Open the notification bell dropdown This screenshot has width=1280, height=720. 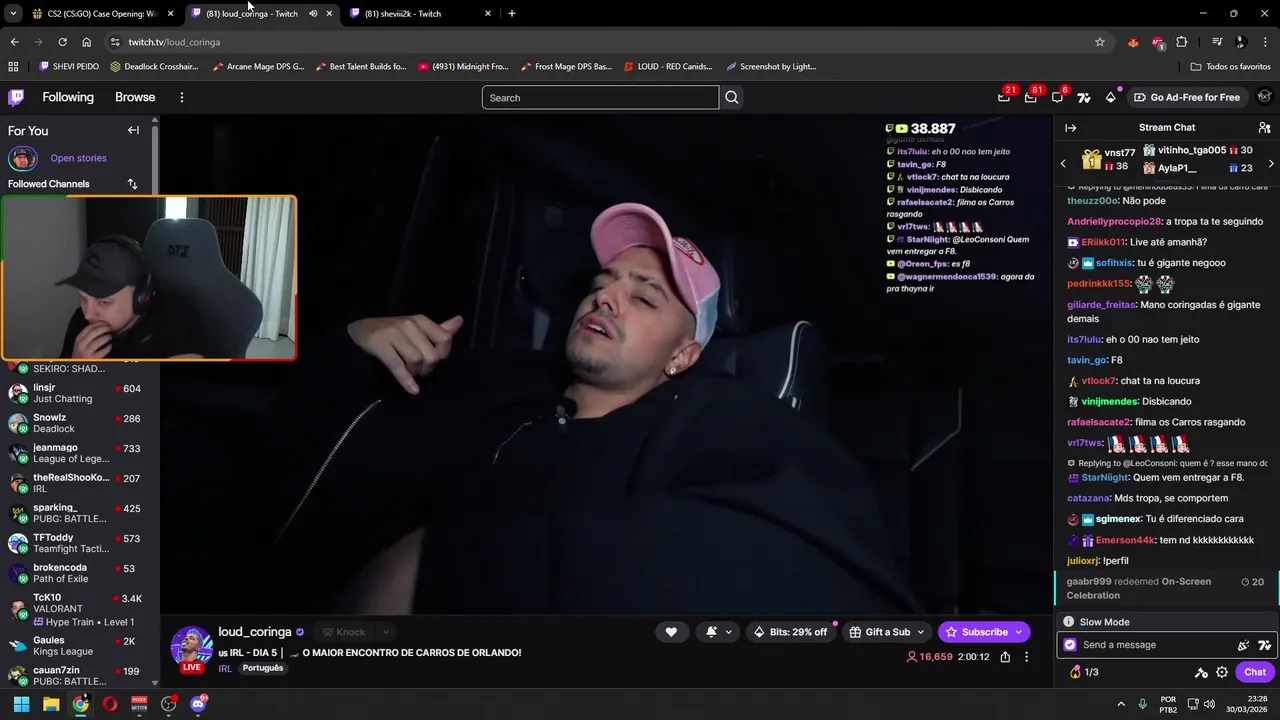[x=719, y=632]
